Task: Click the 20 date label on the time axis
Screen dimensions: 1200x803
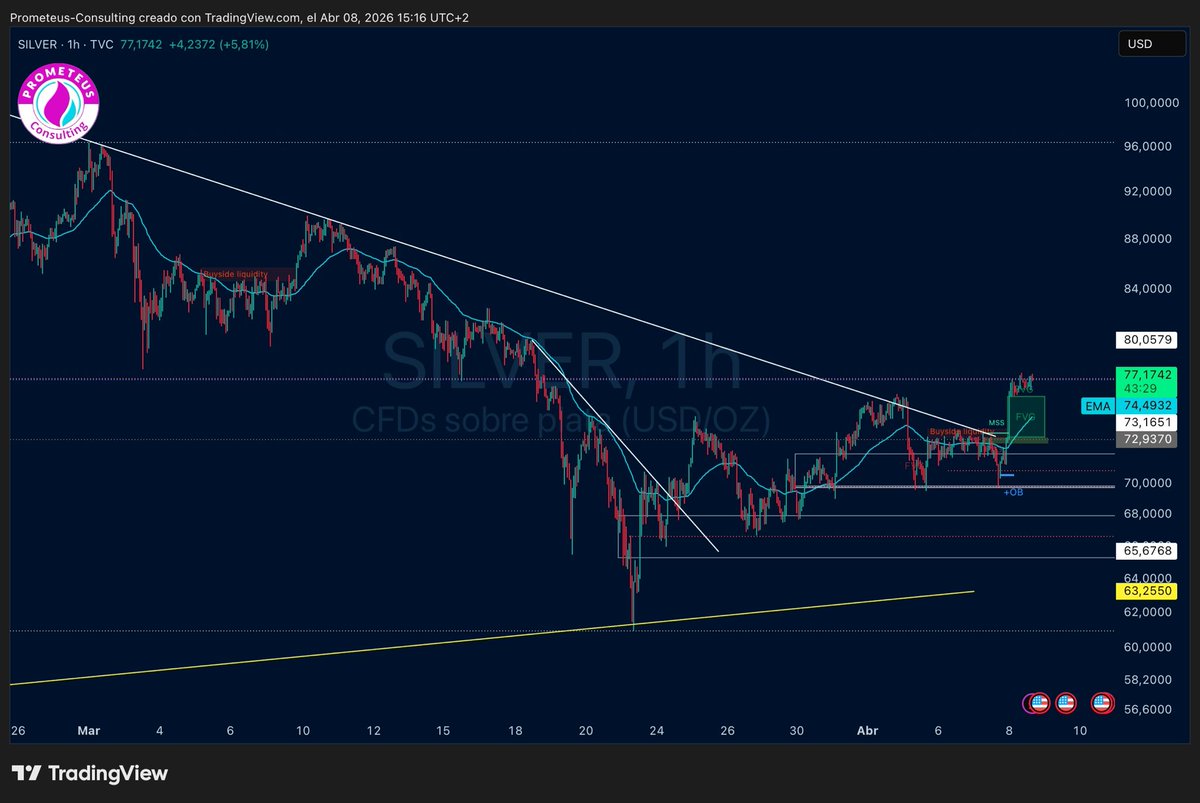Action: tap(586, 731)
